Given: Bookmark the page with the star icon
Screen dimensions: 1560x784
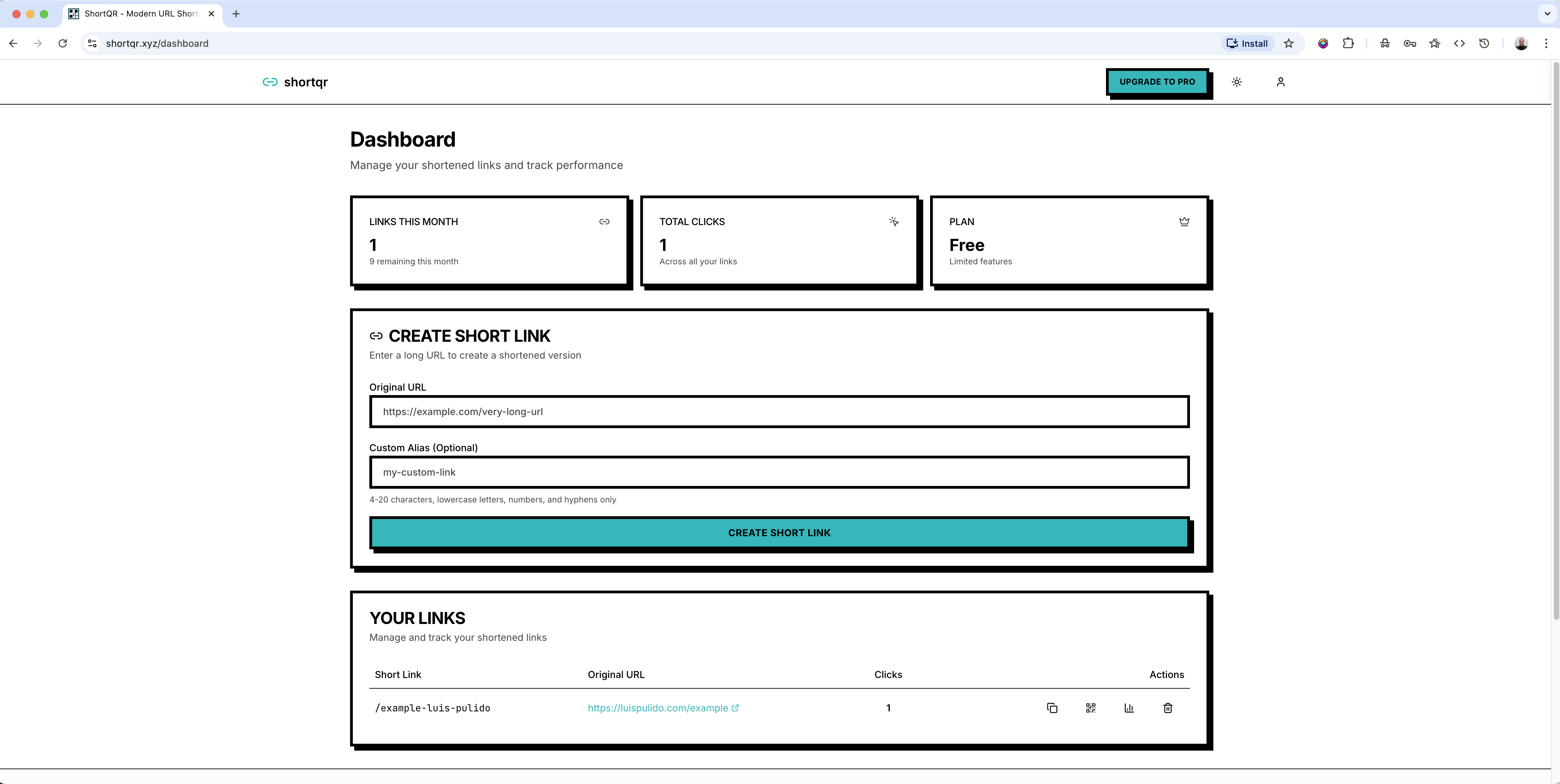Looking at the screenshot, I should [x=1289, y=43].
